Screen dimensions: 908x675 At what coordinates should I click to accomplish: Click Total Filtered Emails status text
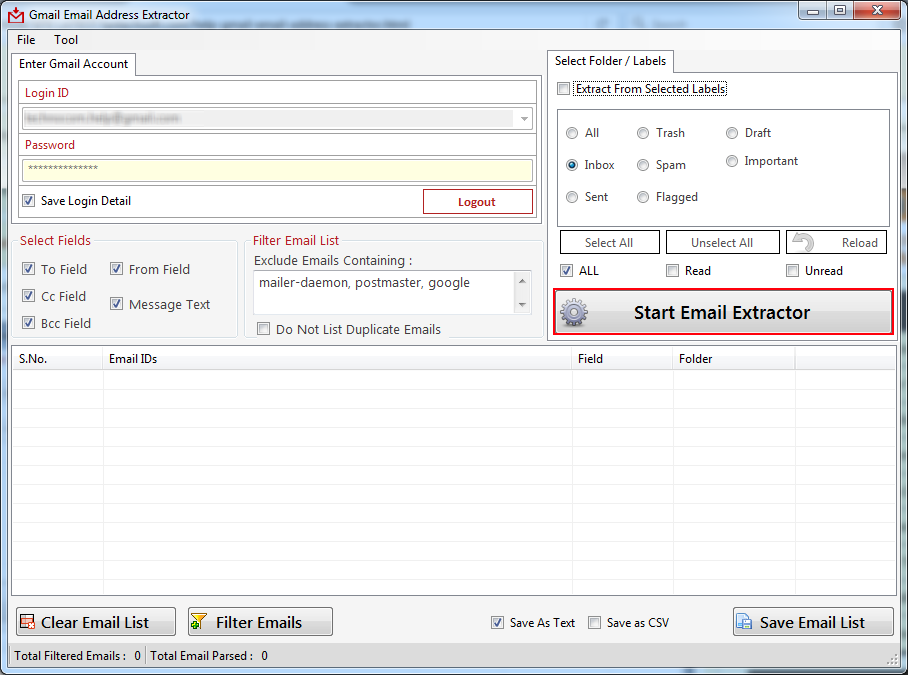pyautogui.click(x=78, y=655)
